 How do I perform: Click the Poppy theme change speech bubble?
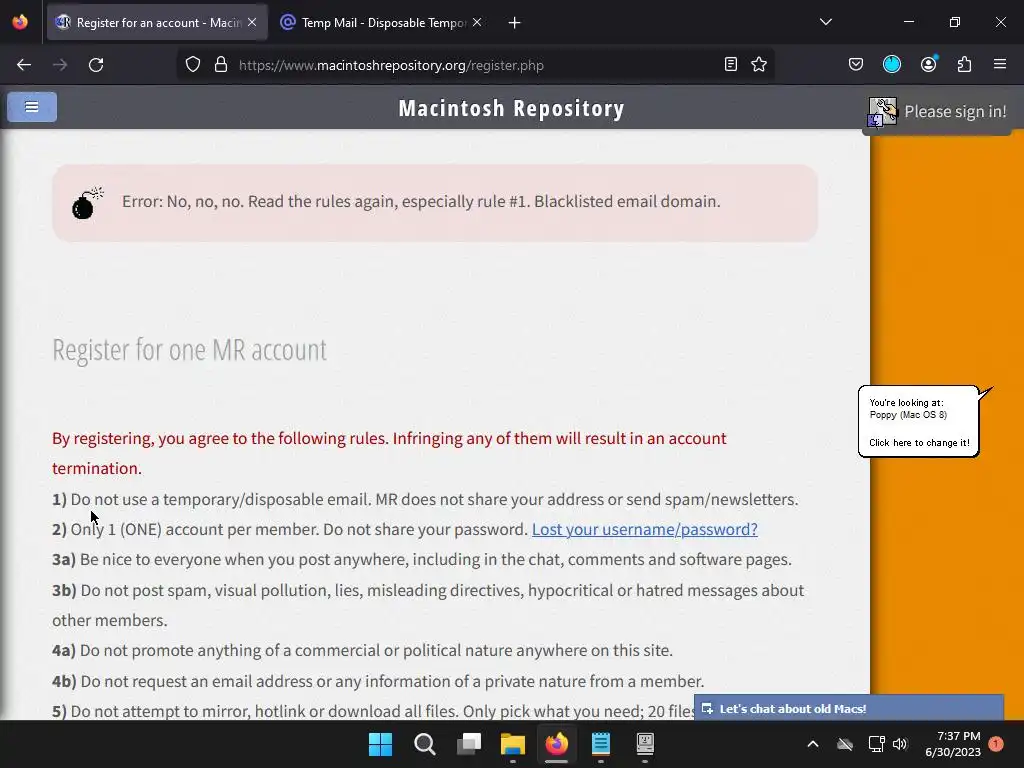tap(919, 422)
